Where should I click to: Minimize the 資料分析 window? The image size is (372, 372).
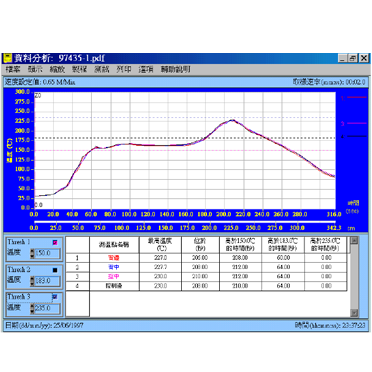343,58
